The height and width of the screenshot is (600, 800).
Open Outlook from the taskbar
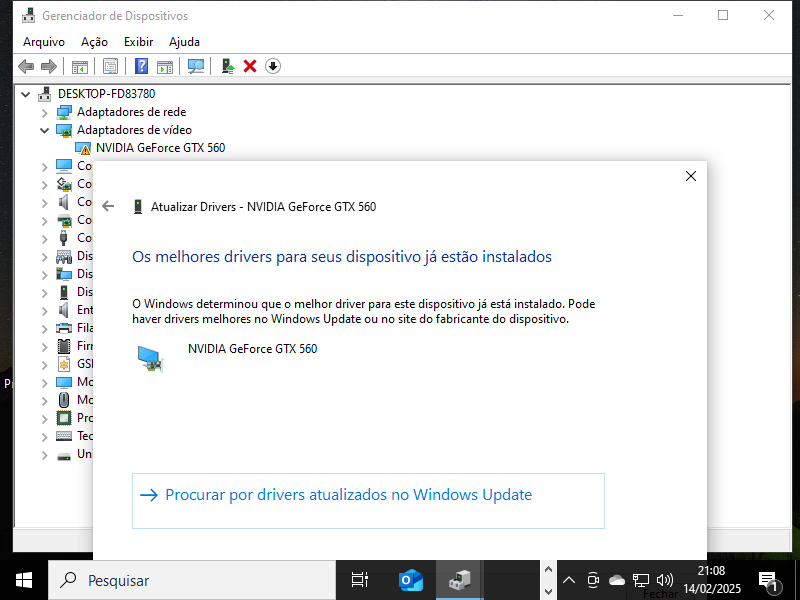pos(411,580)
